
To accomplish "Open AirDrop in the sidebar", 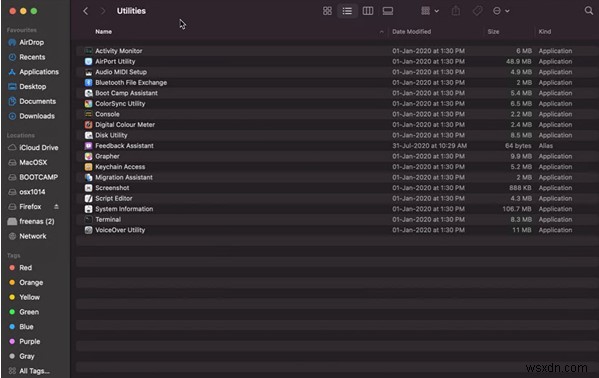I will (x=32, y=42).
